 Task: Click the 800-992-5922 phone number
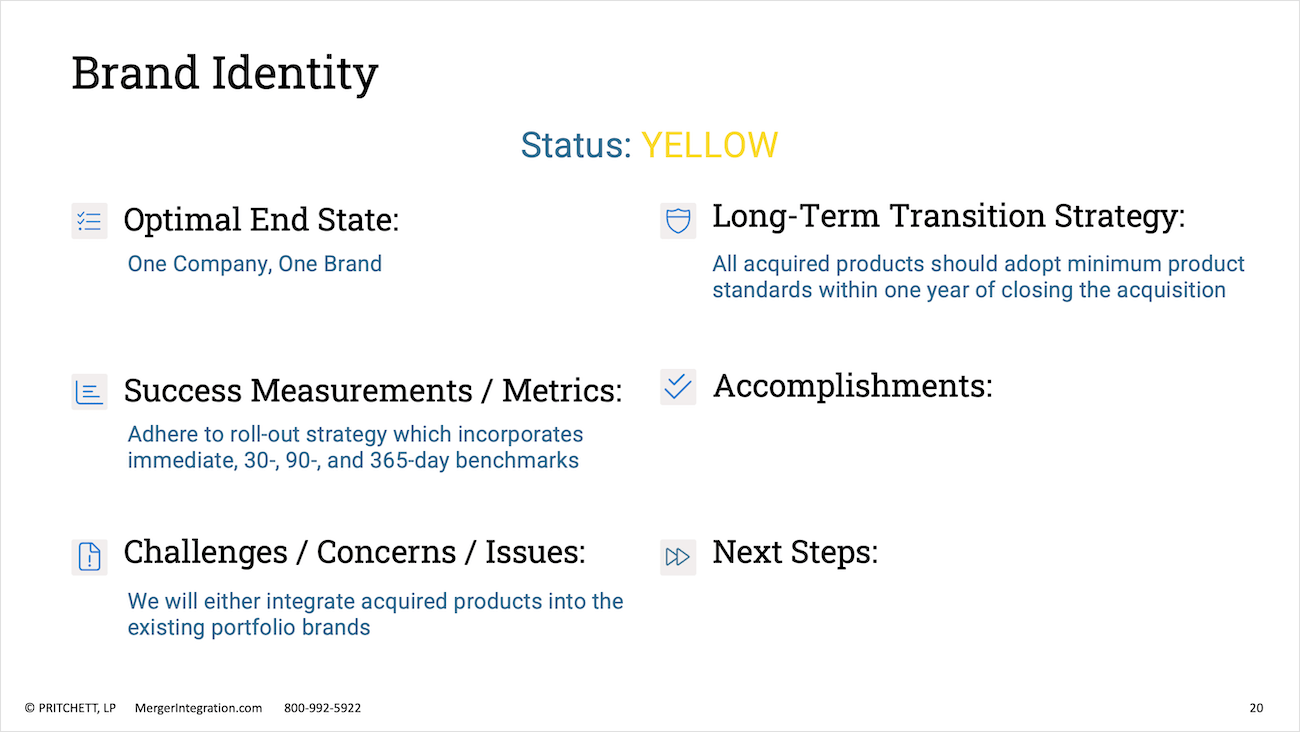[x=323, y=708]
